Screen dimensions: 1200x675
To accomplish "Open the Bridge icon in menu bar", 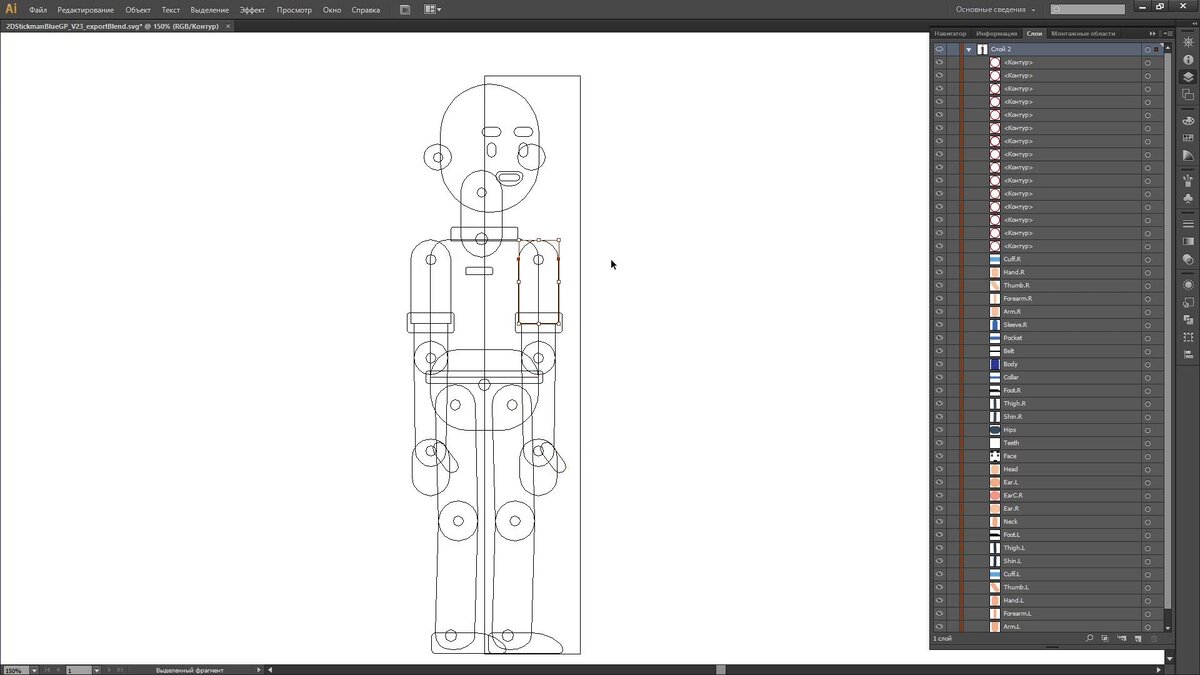I will (405, 9).
